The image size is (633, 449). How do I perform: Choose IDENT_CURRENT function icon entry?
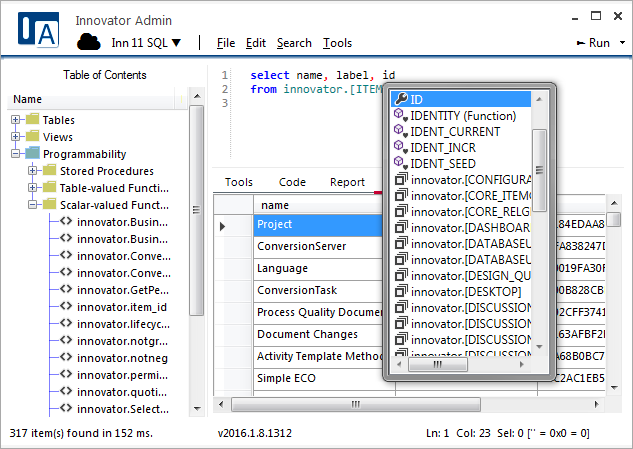point(461,132)
